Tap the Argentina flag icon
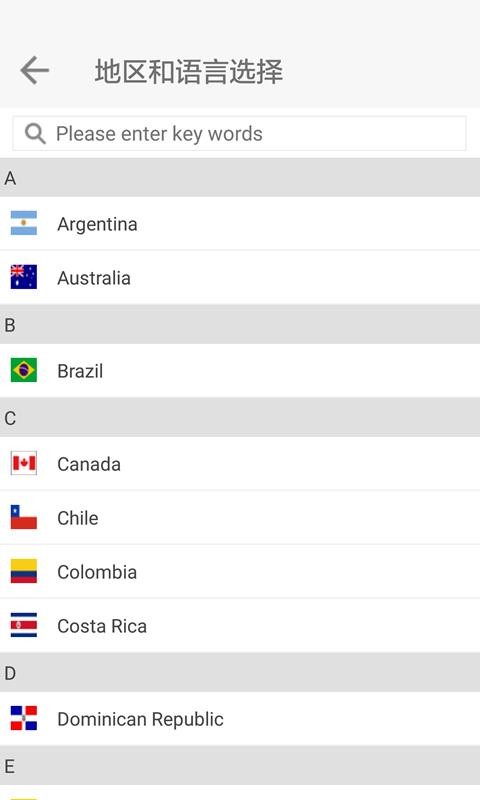This screenshot has height=800, width=480. (23, 223)
